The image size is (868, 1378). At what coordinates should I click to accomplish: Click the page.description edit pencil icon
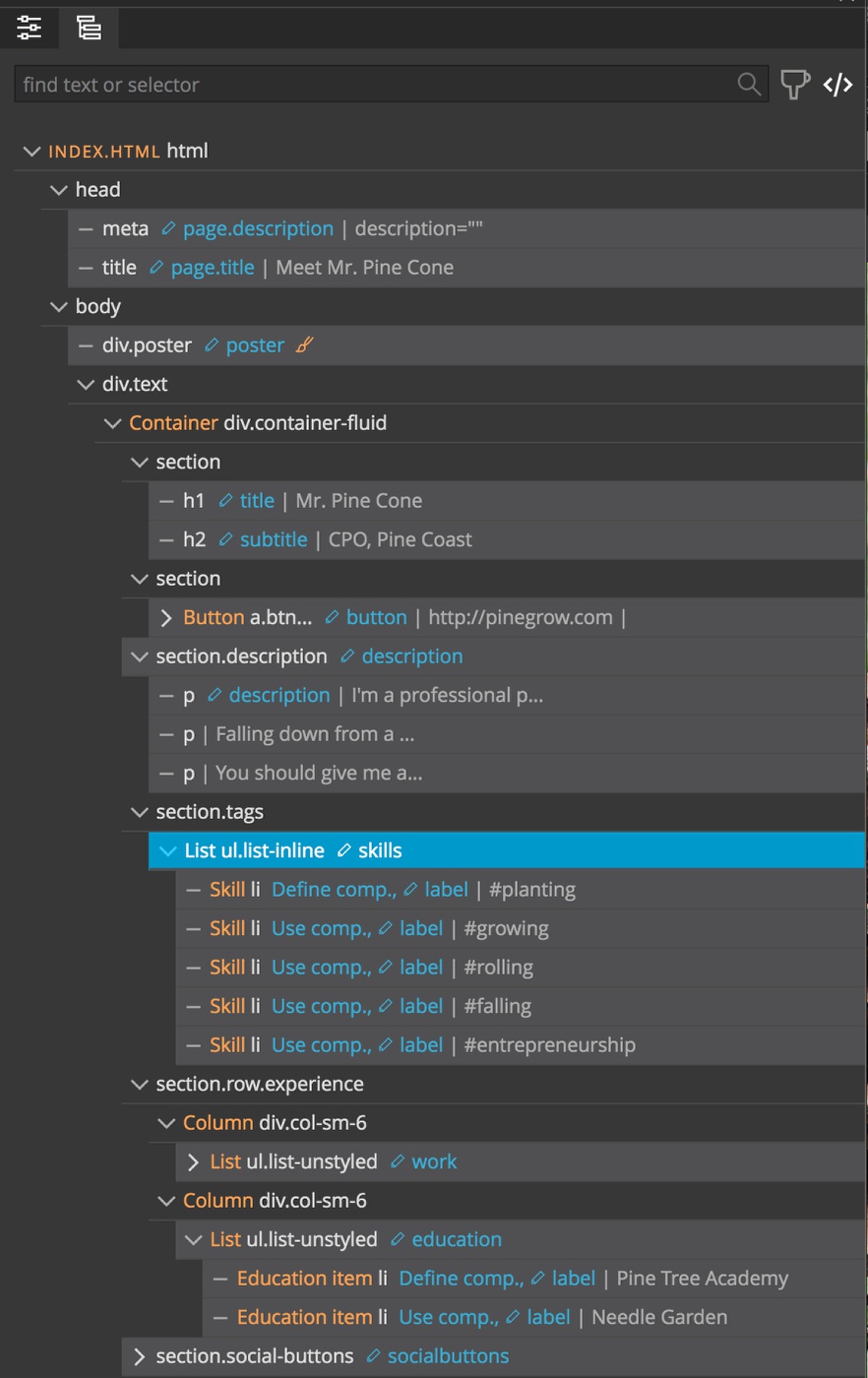click(168, 228)
